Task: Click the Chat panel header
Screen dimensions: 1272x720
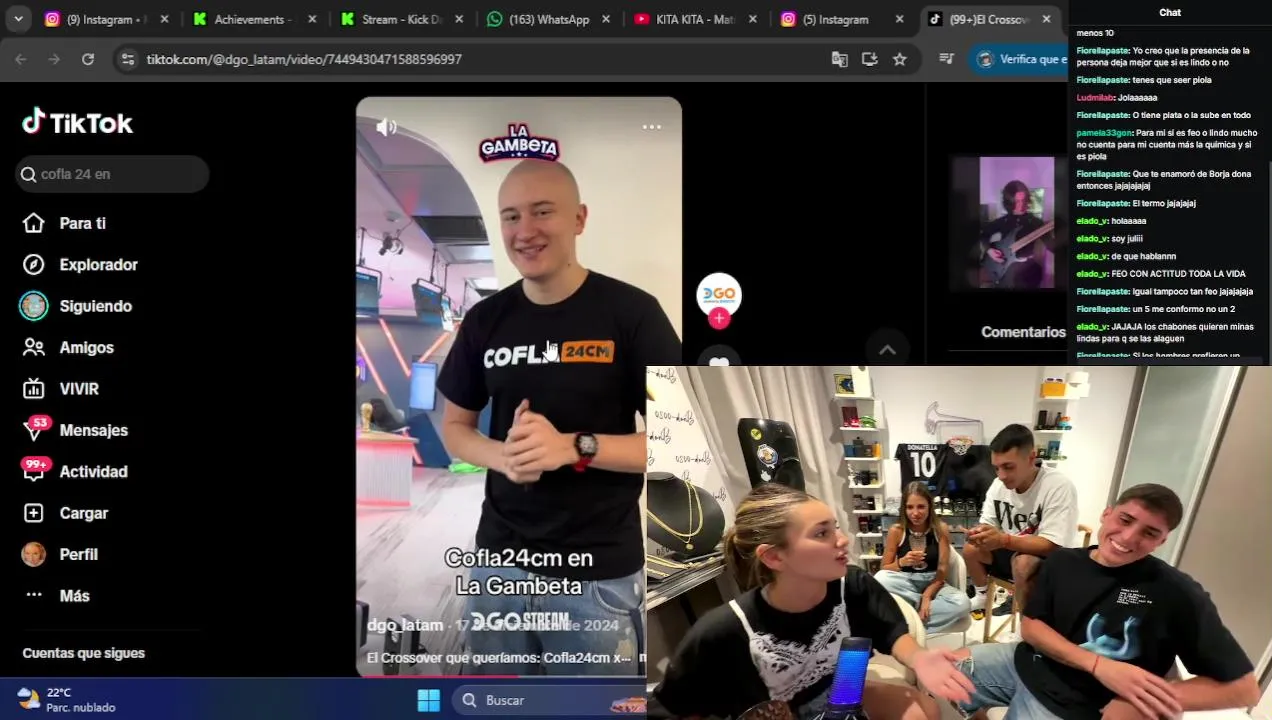Action: (x=1170, y=12)
